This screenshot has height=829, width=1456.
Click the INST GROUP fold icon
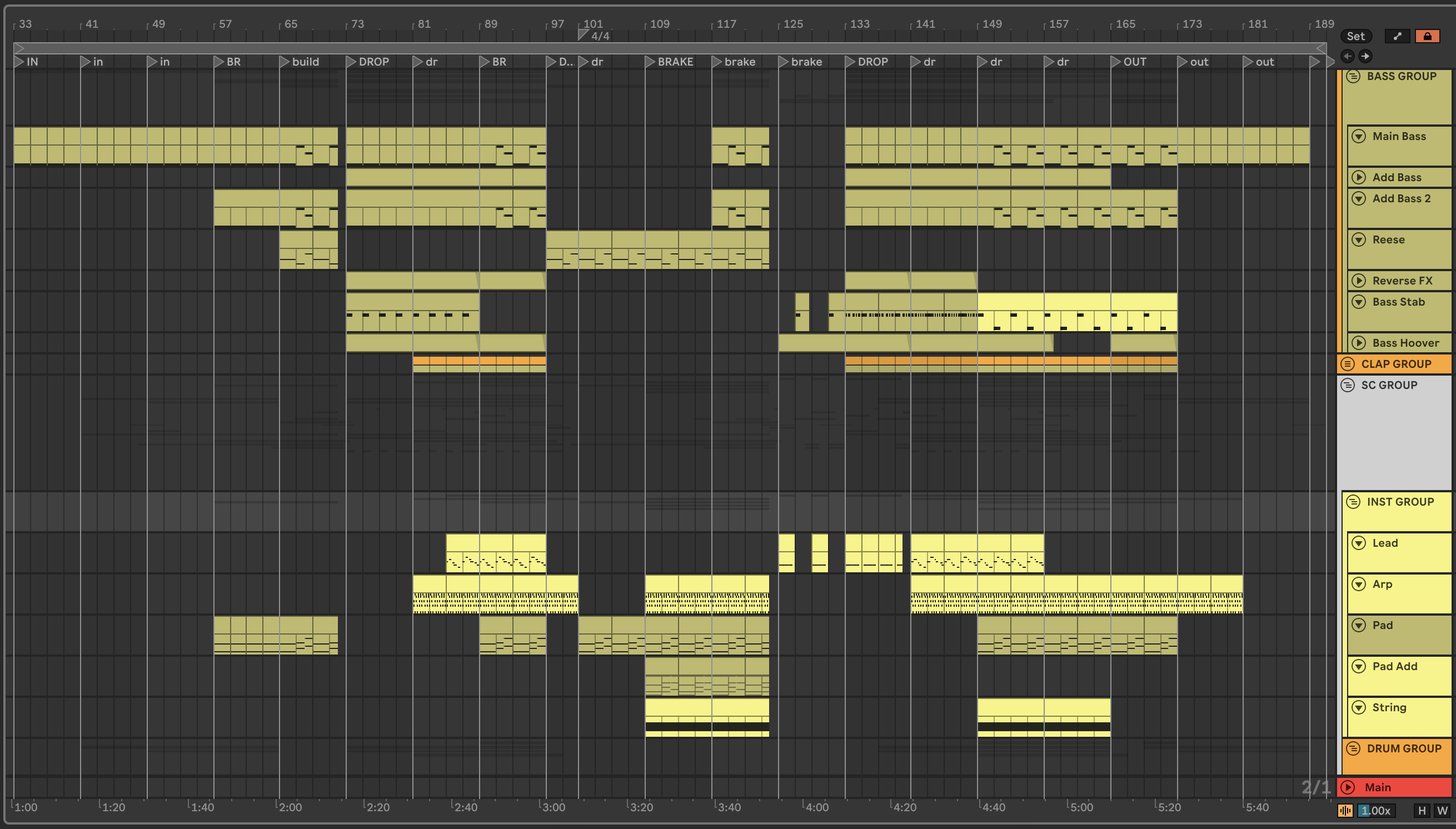coord(1353,502)
